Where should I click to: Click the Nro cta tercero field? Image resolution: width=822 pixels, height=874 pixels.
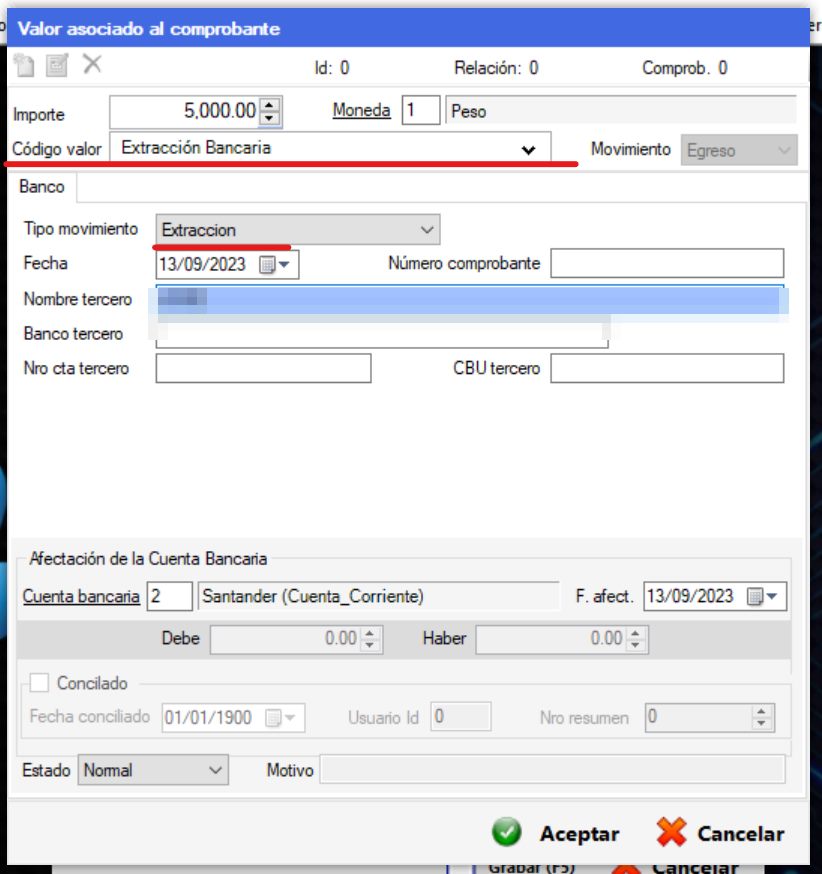263,368
